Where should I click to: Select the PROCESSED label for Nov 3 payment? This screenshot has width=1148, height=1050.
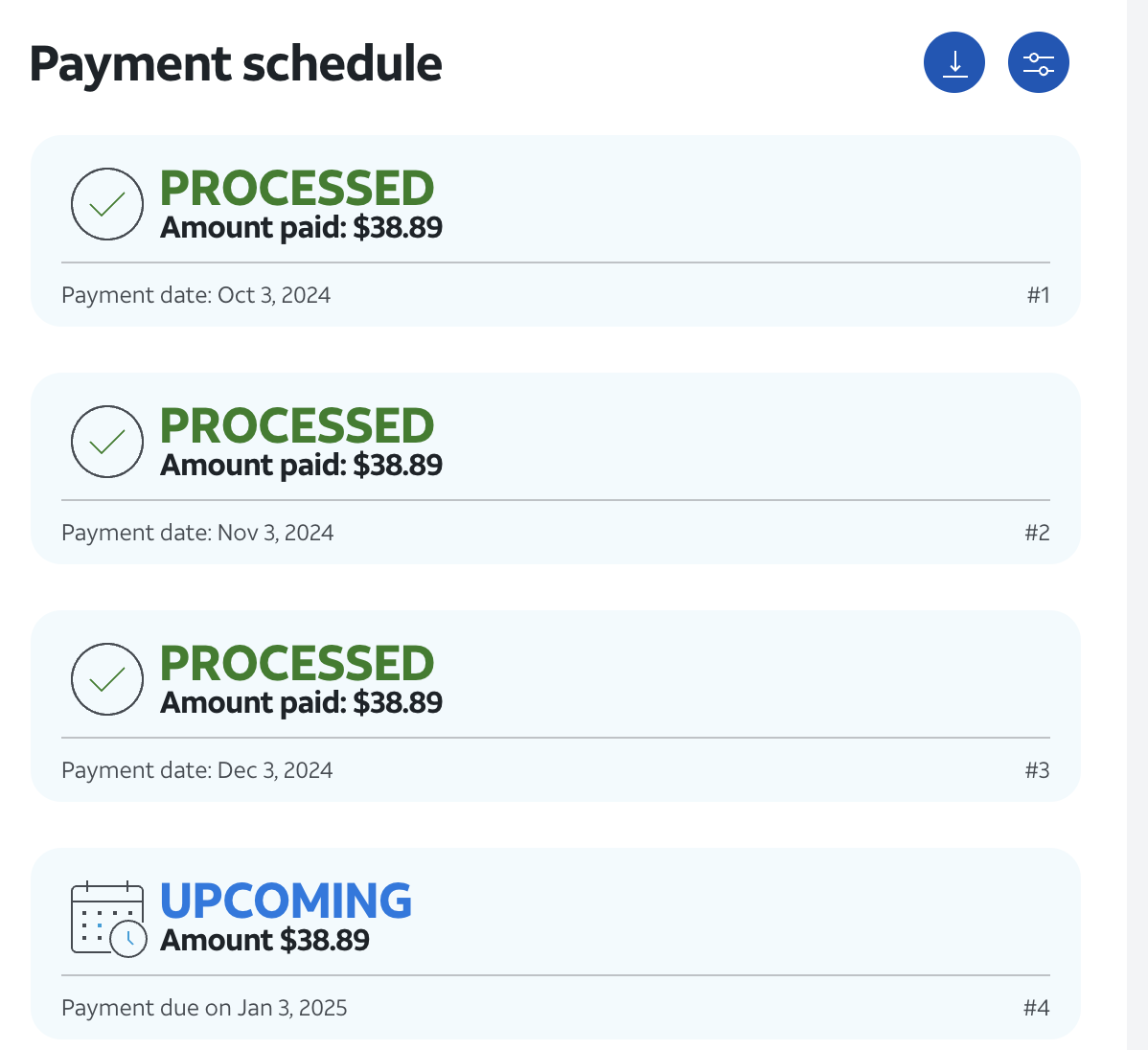297,426
